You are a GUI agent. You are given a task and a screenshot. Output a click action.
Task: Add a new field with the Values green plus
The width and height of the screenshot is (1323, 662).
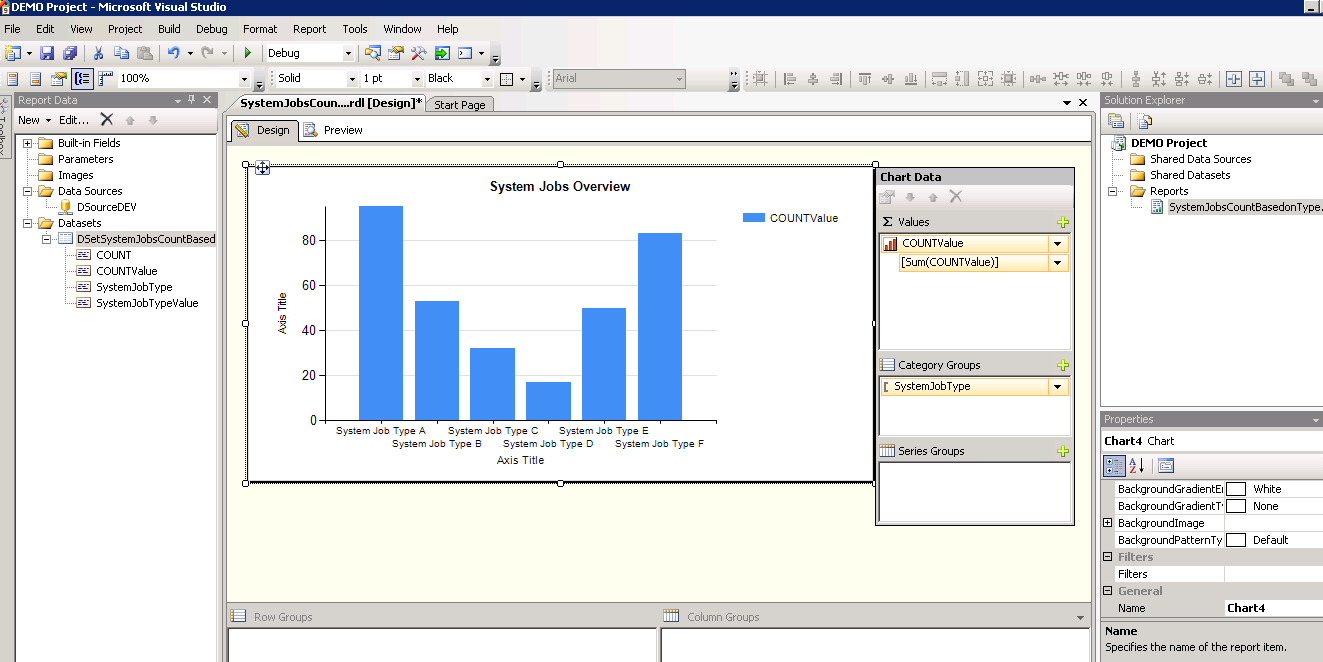[1063, 221]
